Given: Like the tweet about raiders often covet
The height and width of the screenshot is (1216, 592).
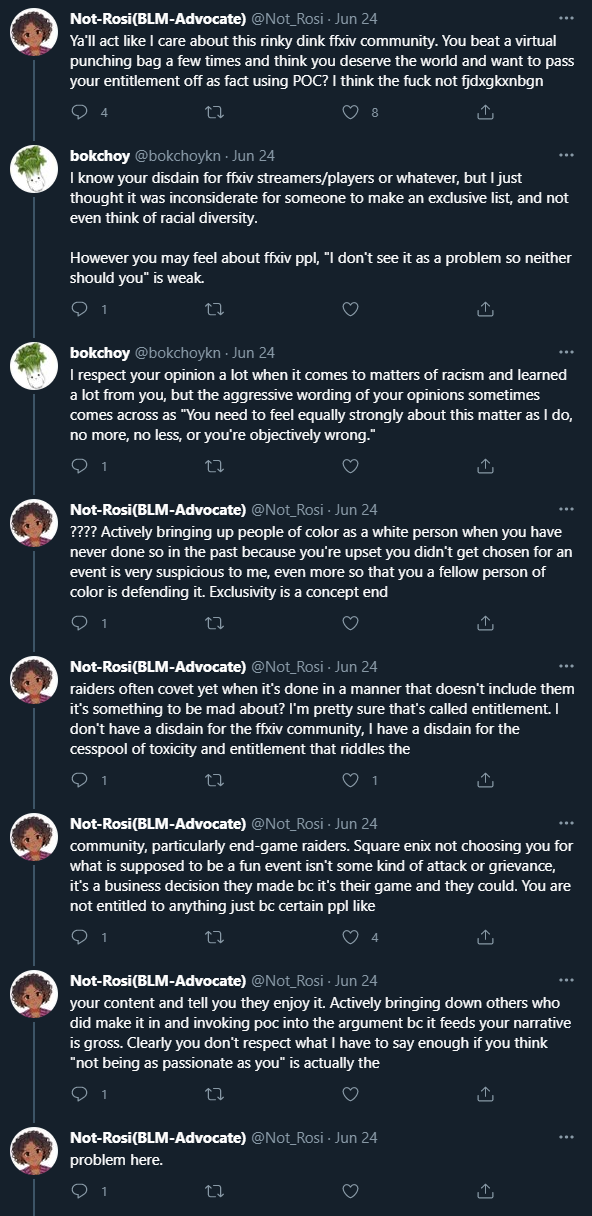Looking at the screenshot, I should (x=350, y=780).
